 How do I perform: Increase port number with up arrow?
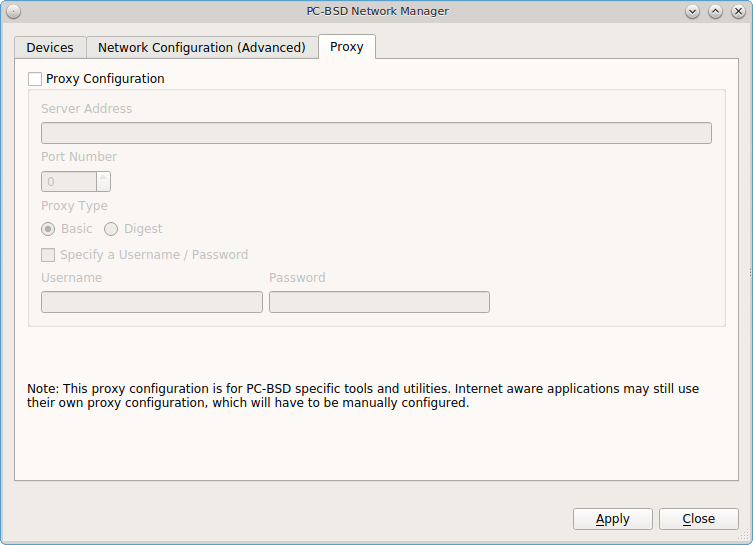103,177
